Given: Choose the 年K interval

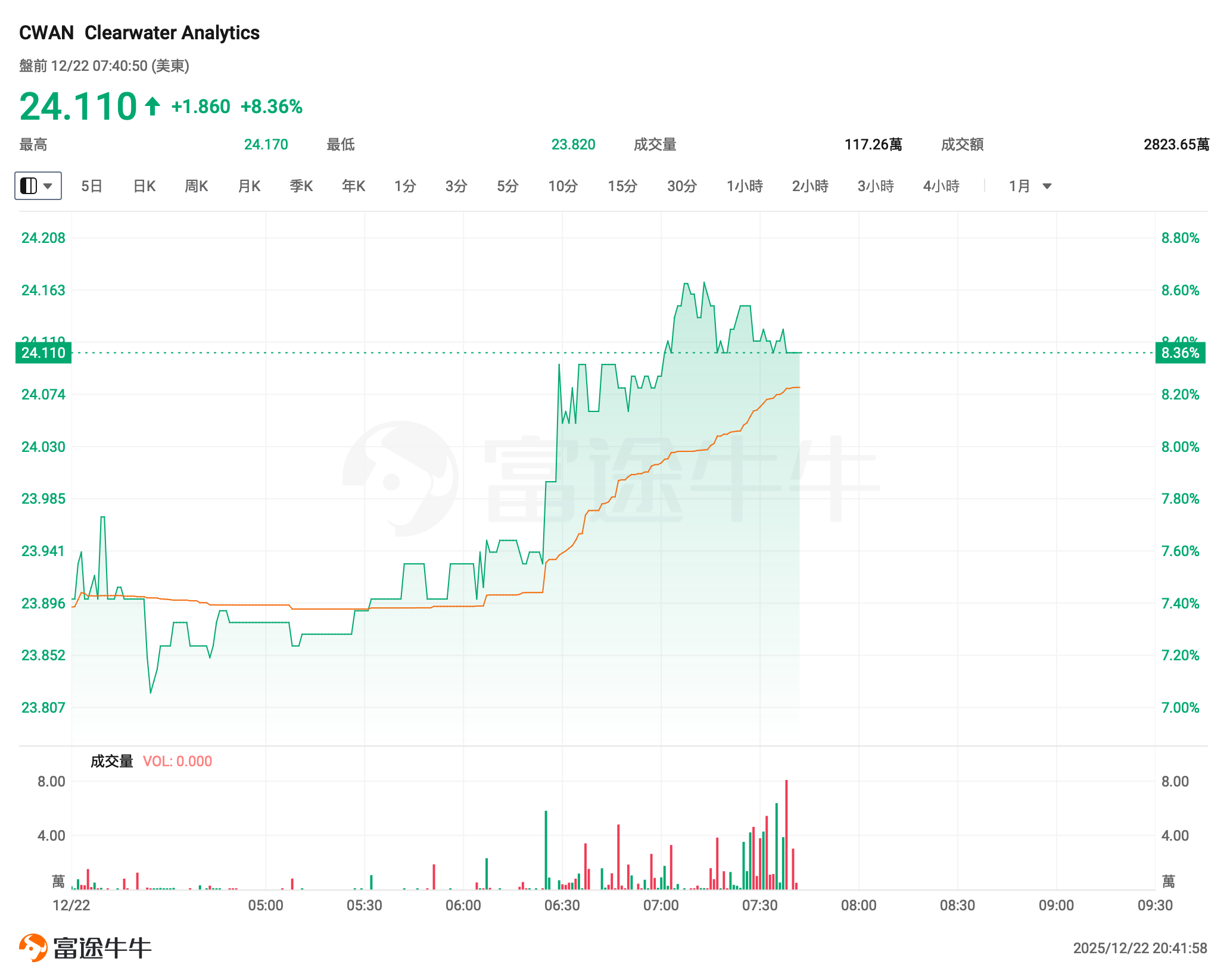Looking at the screenshot, I should click(353, 186).
